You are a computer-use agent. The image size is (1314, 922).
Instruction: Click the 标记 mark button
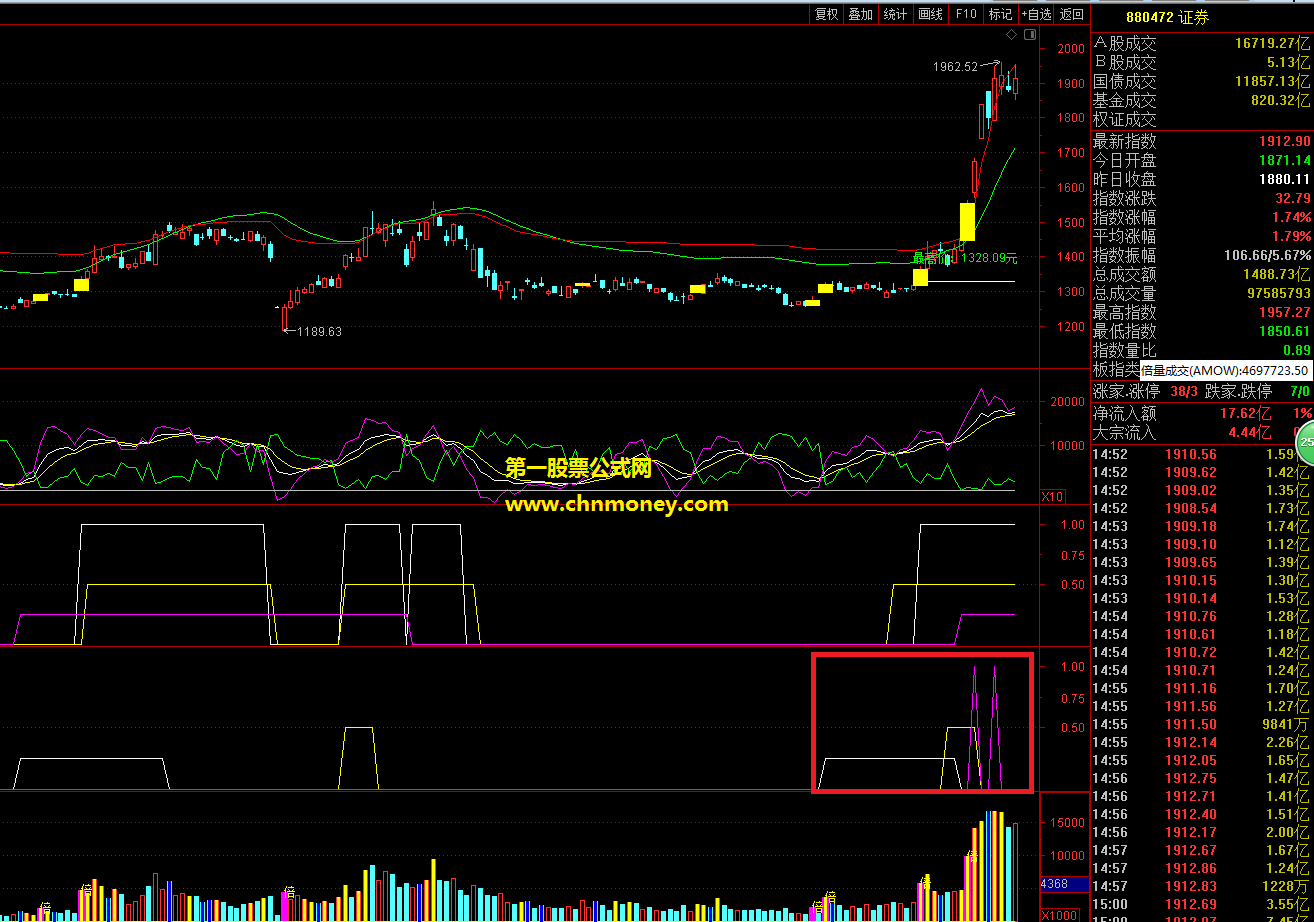[x=1000, y=14]
